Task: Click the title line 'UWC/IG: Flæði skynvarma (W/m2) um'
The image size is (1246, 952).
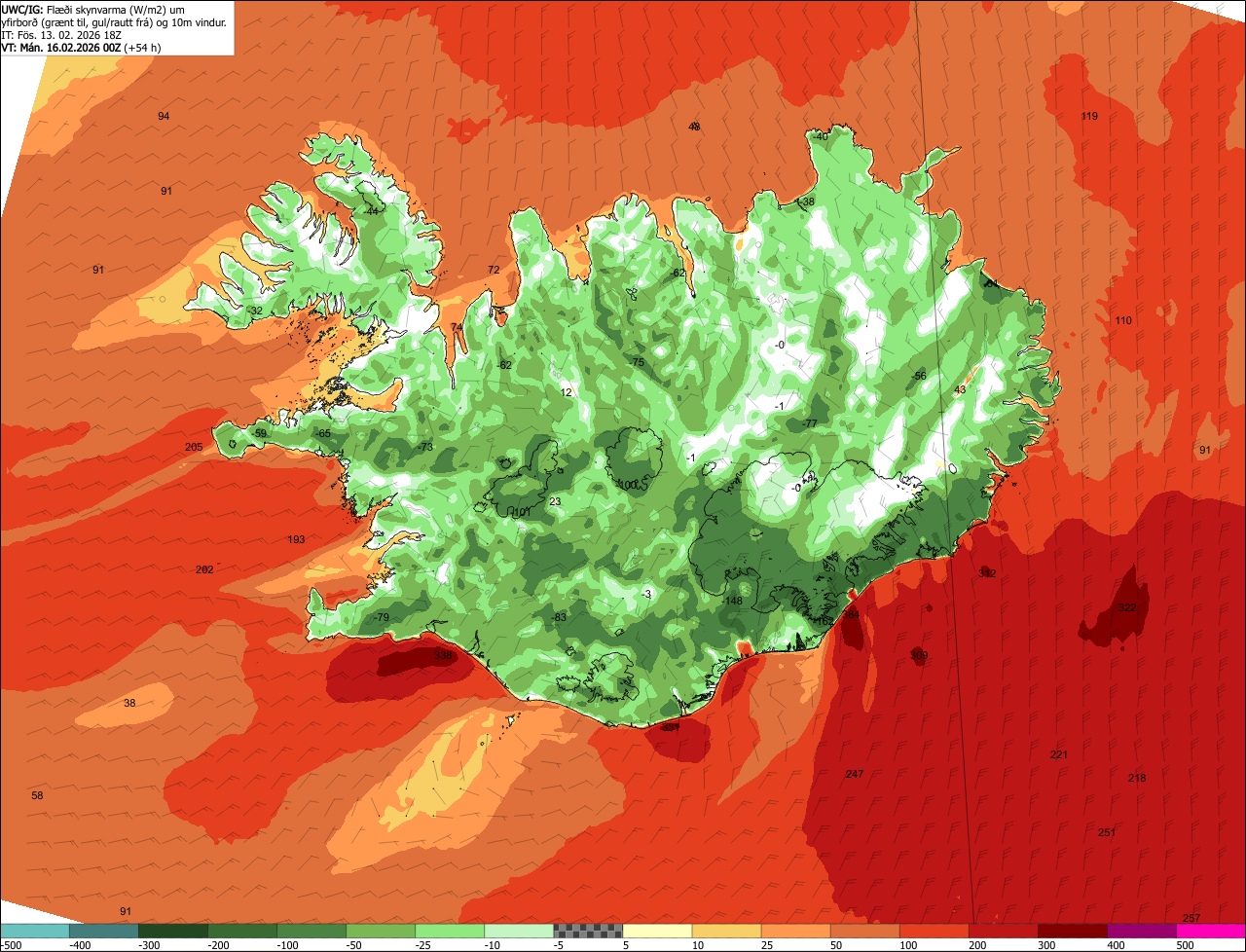Action: pos(93,10)
